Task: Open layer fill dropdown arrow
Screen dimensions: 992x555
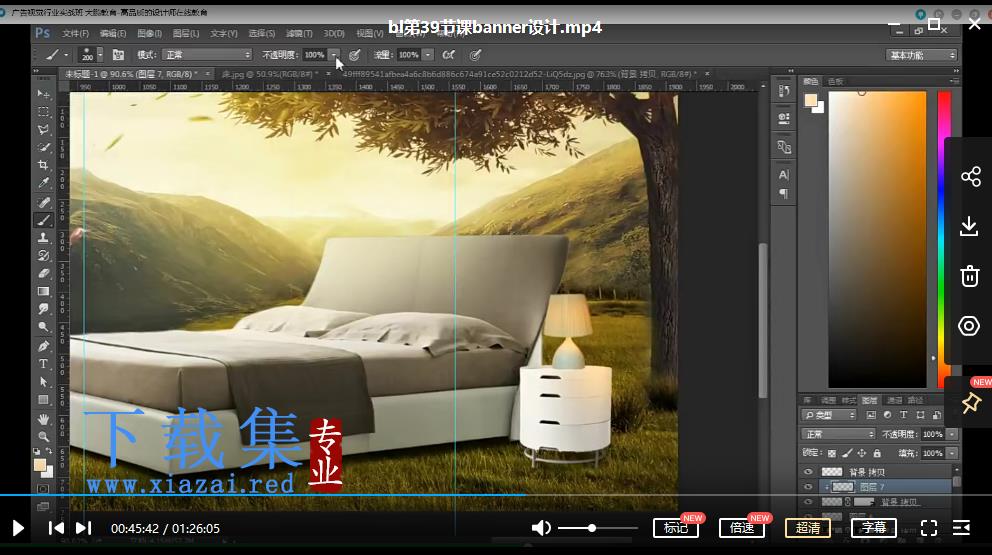Action: coord(952,453)
